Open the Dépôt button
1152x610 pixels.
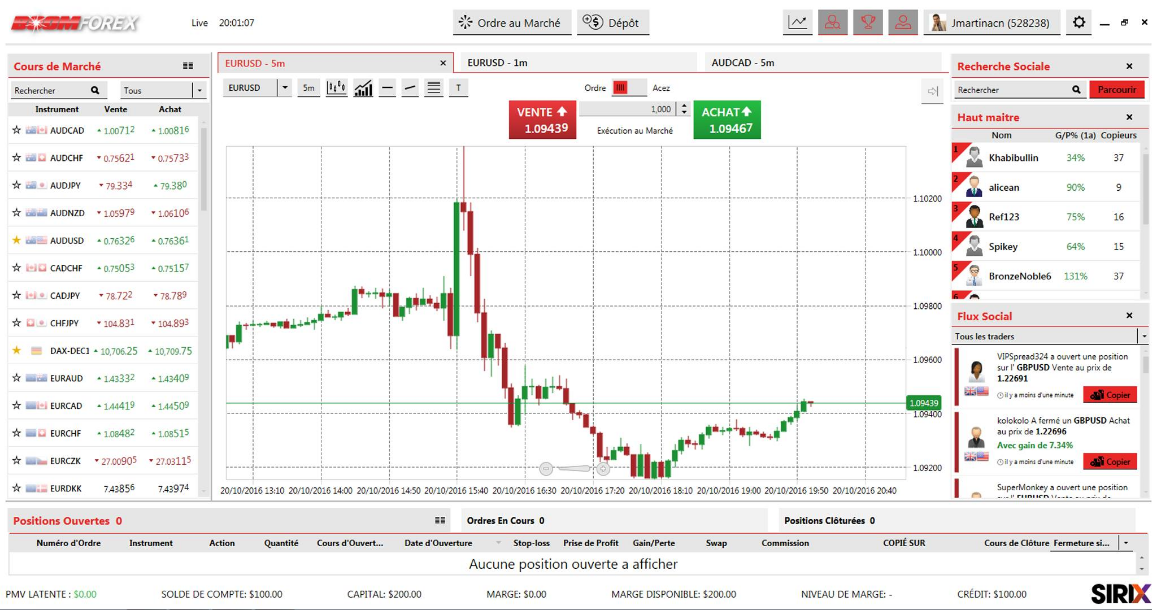(x=613, y=23)
